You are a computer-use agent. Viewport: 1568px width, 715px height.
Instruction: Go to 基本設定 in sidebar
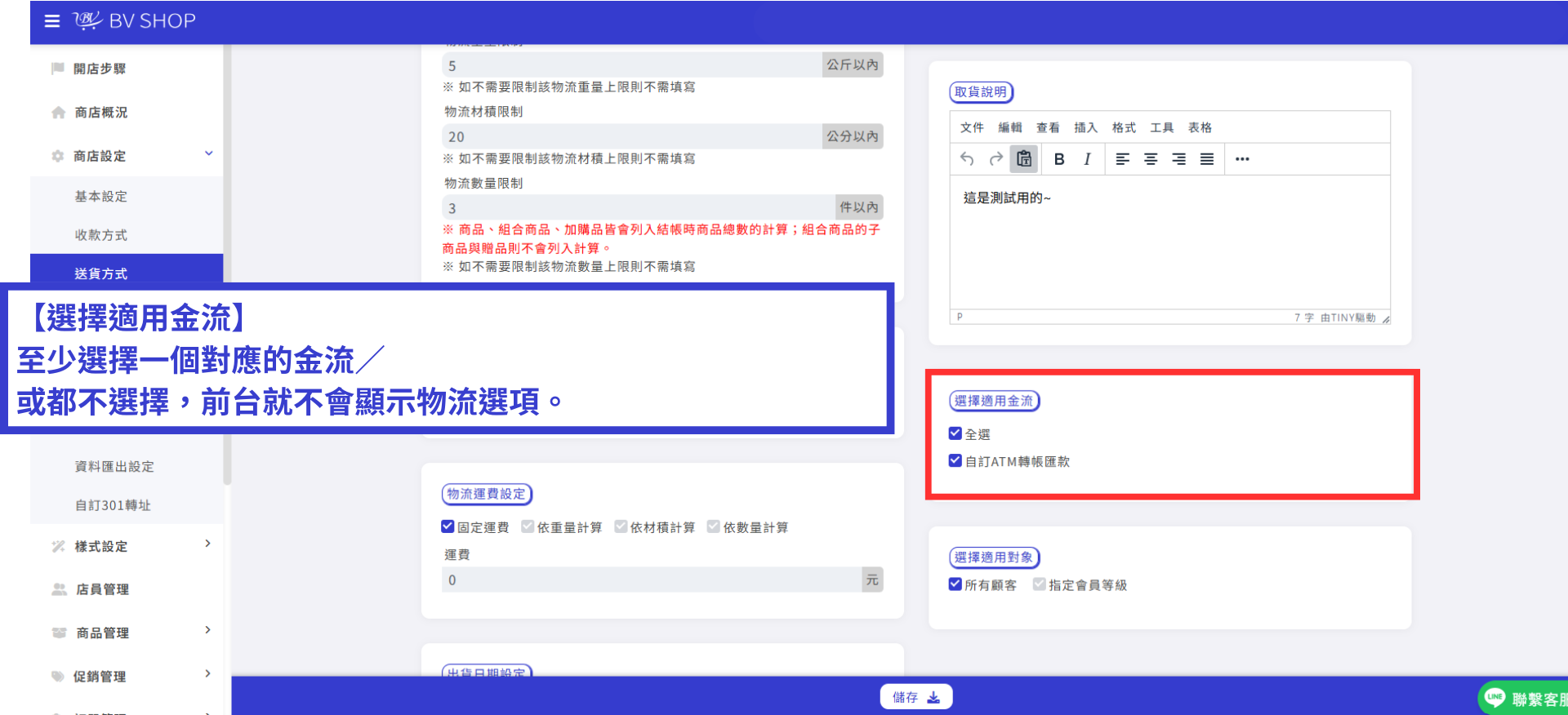pyautogui.click(x=101, y=197)
